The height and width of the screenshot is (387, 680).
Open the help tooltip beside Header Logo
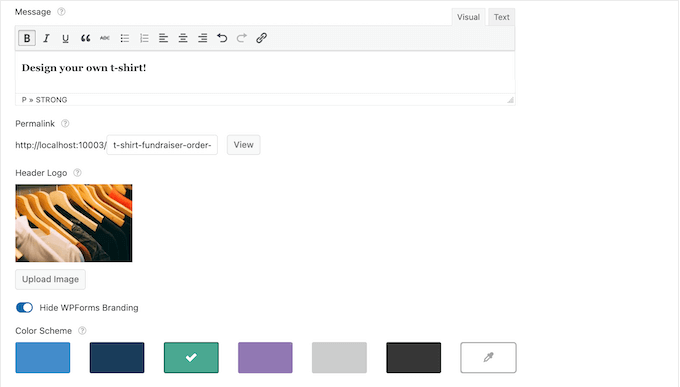click(x=77, y=173)
